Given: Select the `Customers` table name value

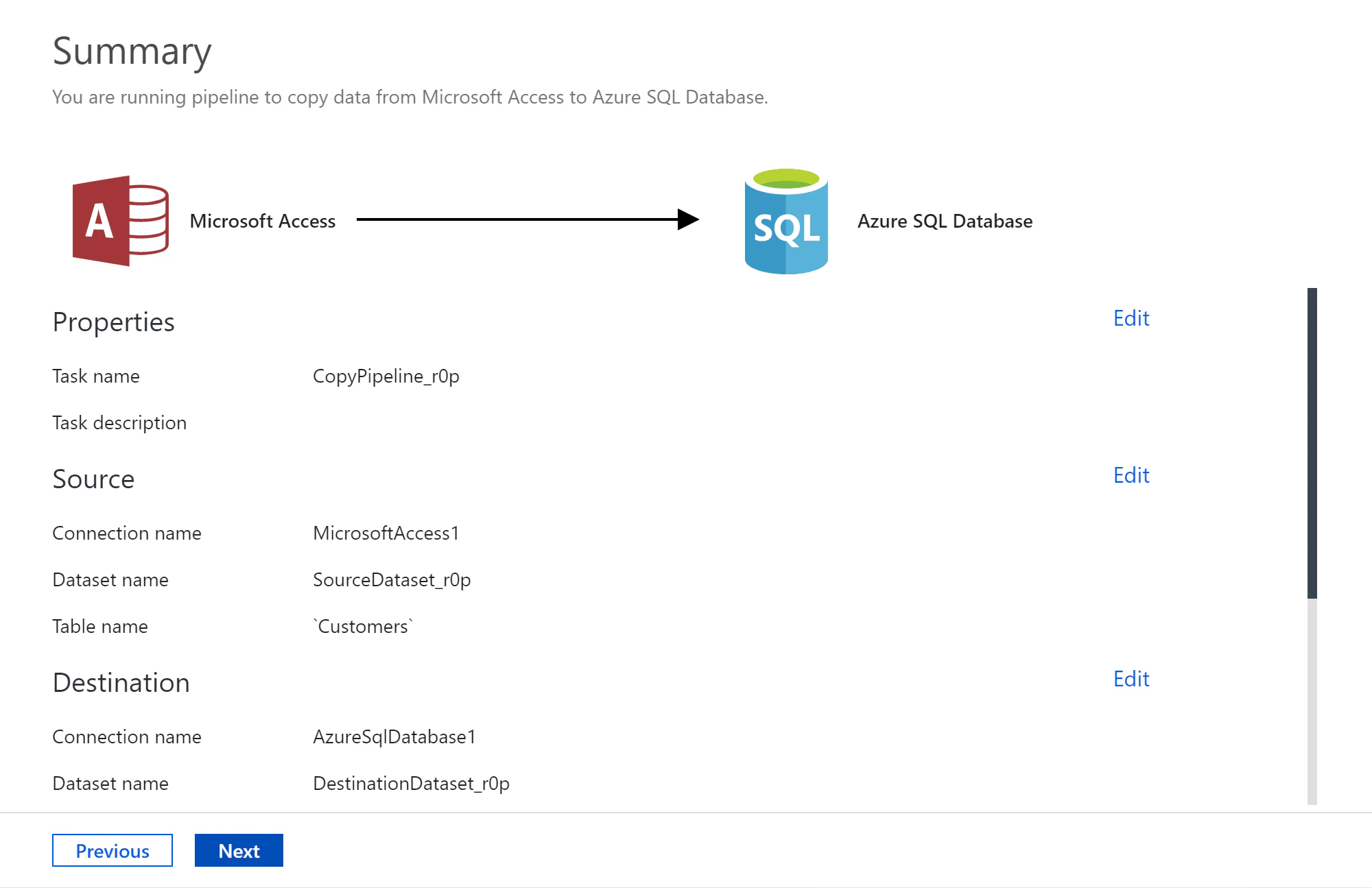Looking at the screenshot, I should coord(363,626).
